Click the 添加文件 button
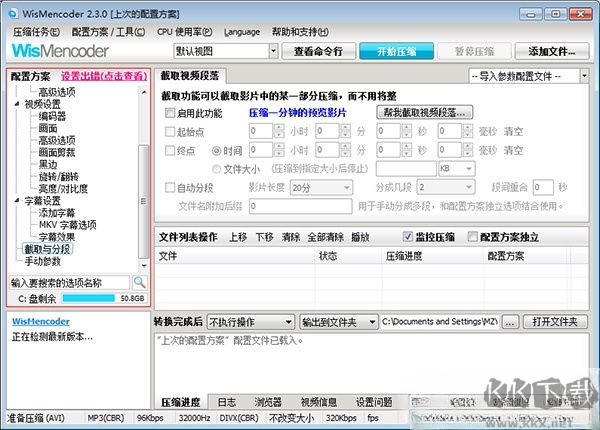The image size is (600, 430). 552,51
